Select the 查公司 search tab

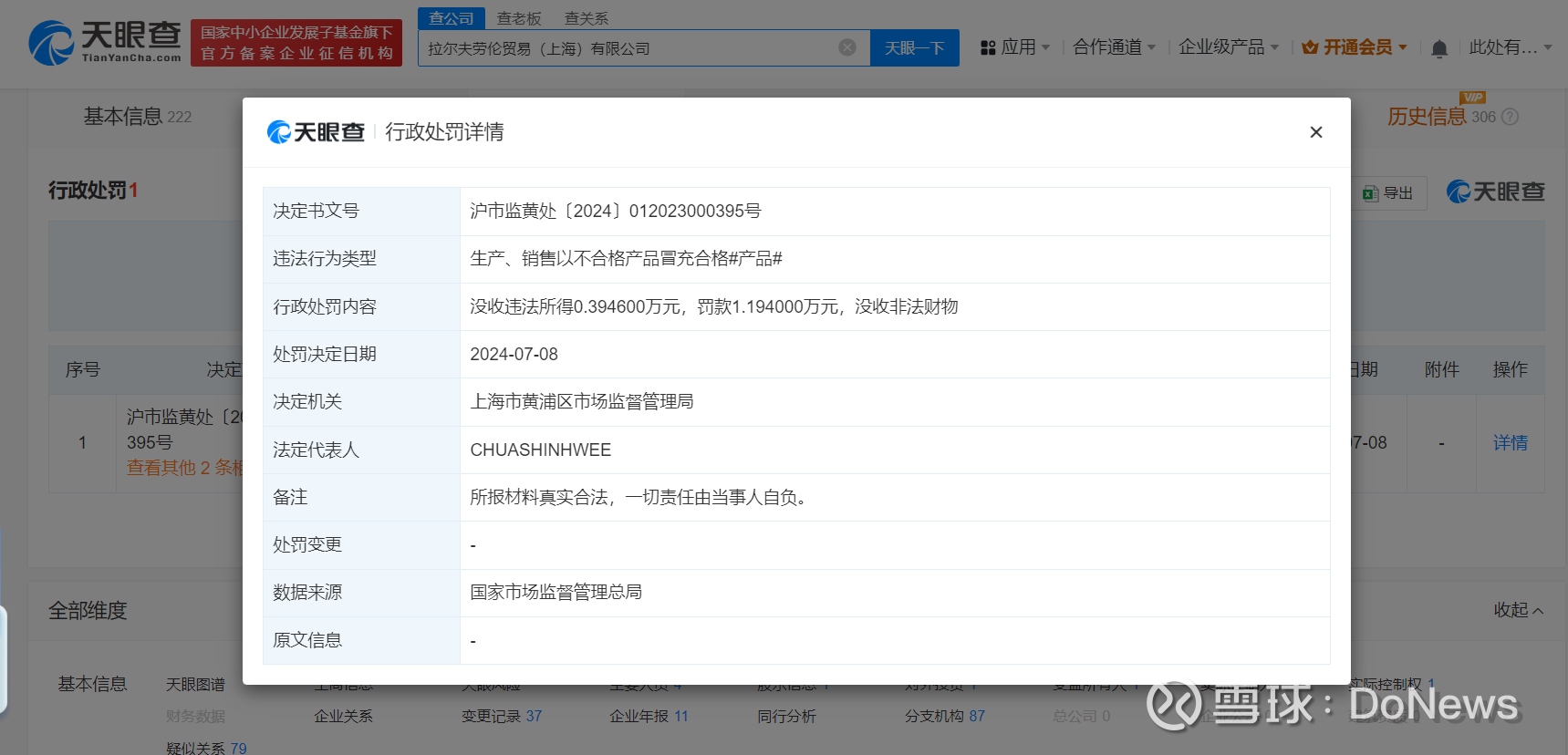(x=452, y=18)
